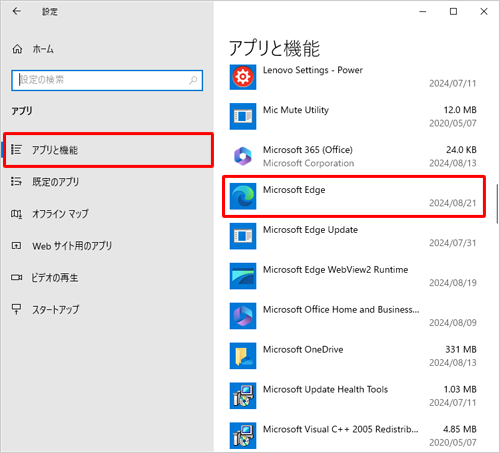Click the 2024/08/19 install date
Screen dimensions: 500x453
[453, 283]
